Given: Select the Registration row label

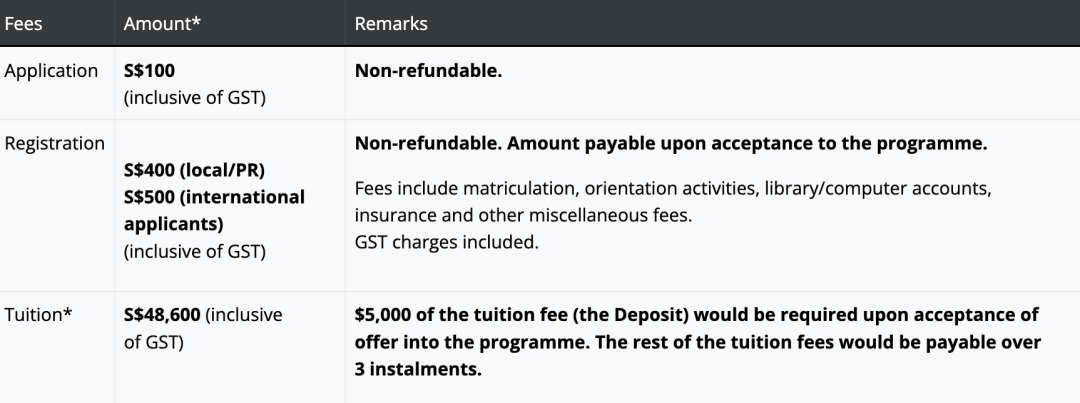Looking at the screenshot, I should tap(55, 144).
